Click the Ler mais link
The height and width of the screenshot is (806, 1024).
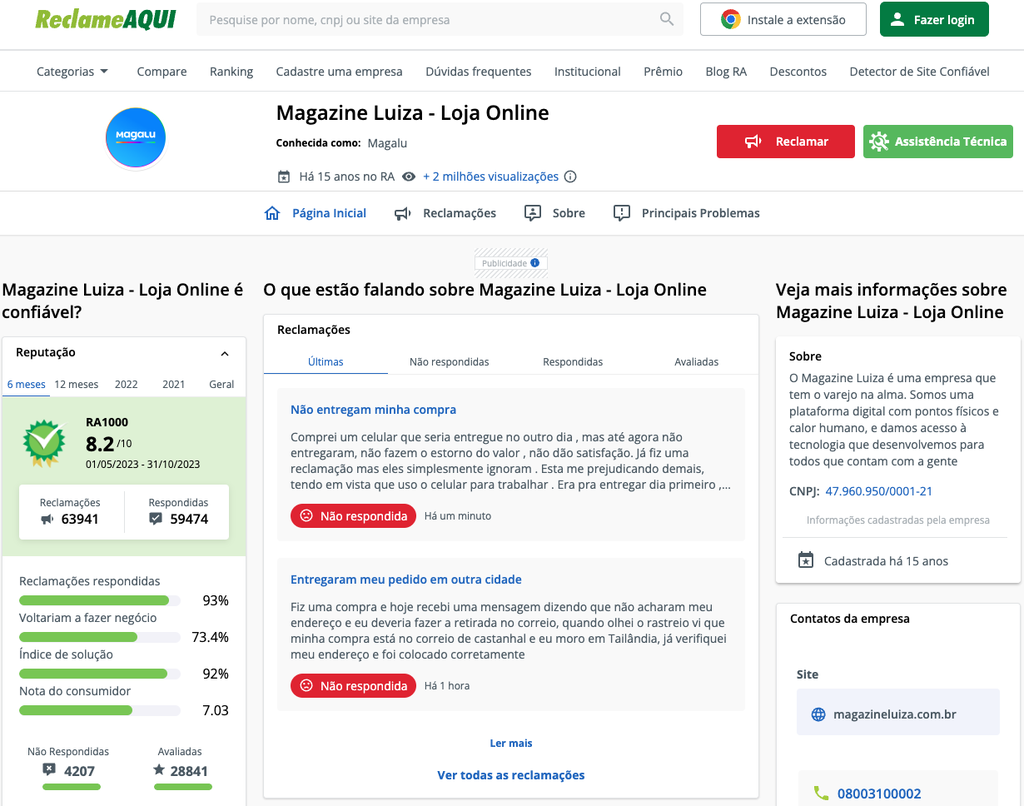pyautogui.click(x=511, y=743)
